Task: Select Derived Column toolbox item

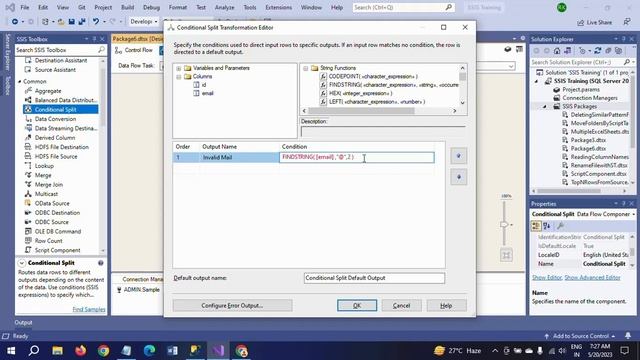Action: (55, 138)
